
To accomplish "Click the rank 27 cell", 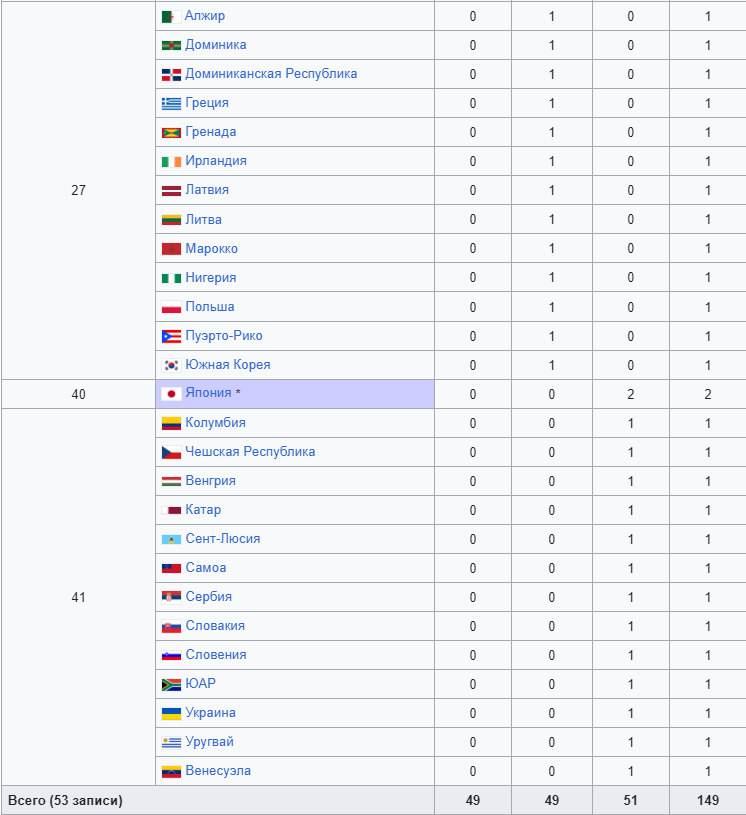I will point(78,190).
